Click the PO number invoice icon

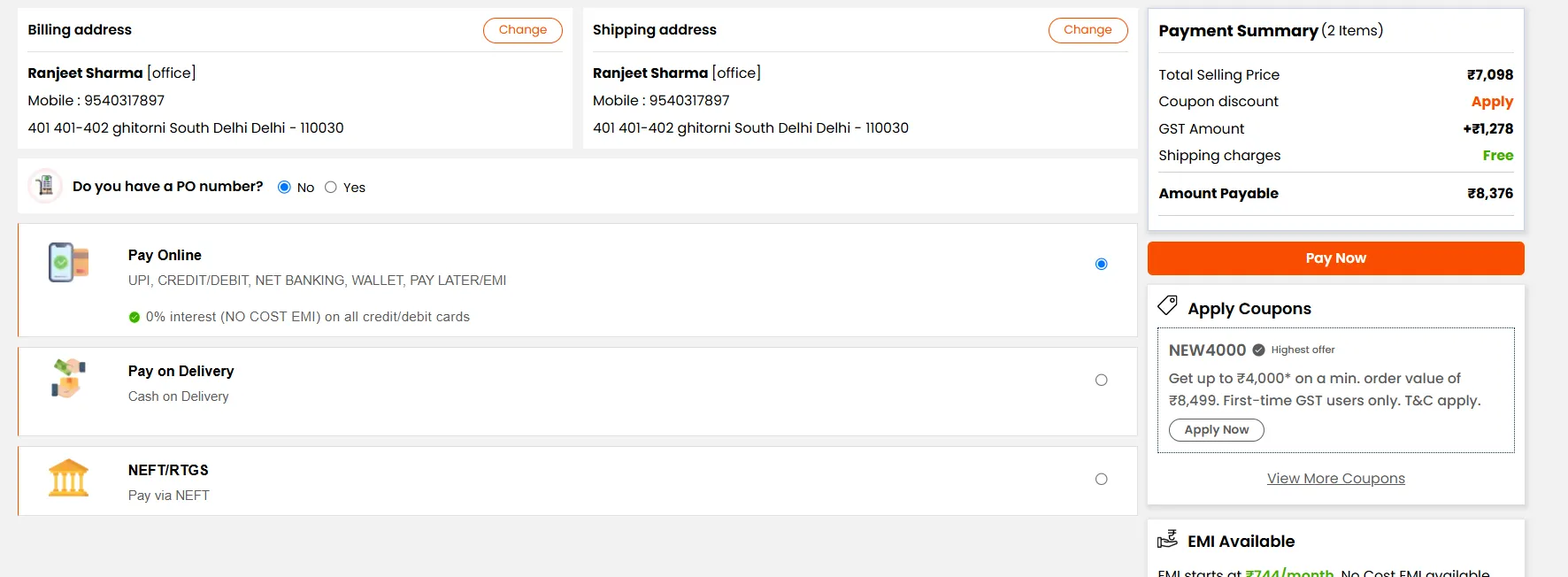coord(45,186)
